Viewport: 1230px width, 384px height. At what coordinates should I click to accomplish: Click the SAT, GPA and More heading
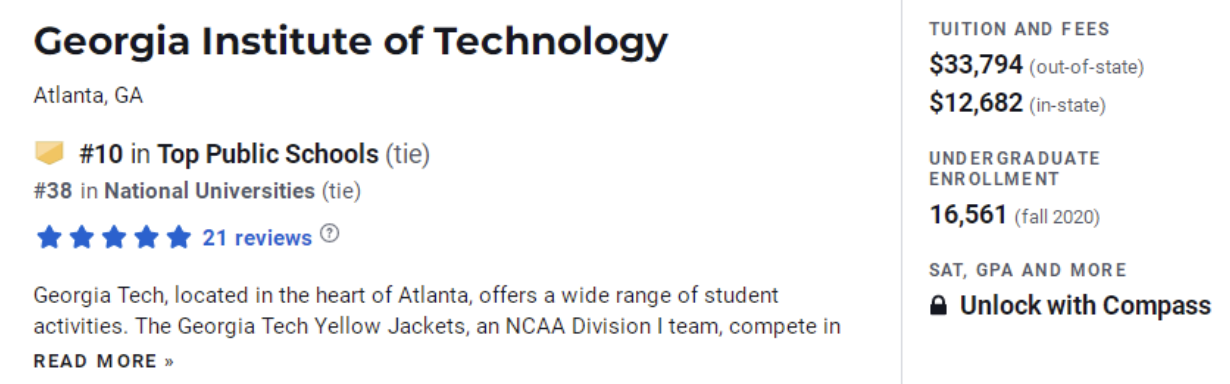tap(1028, 270)
